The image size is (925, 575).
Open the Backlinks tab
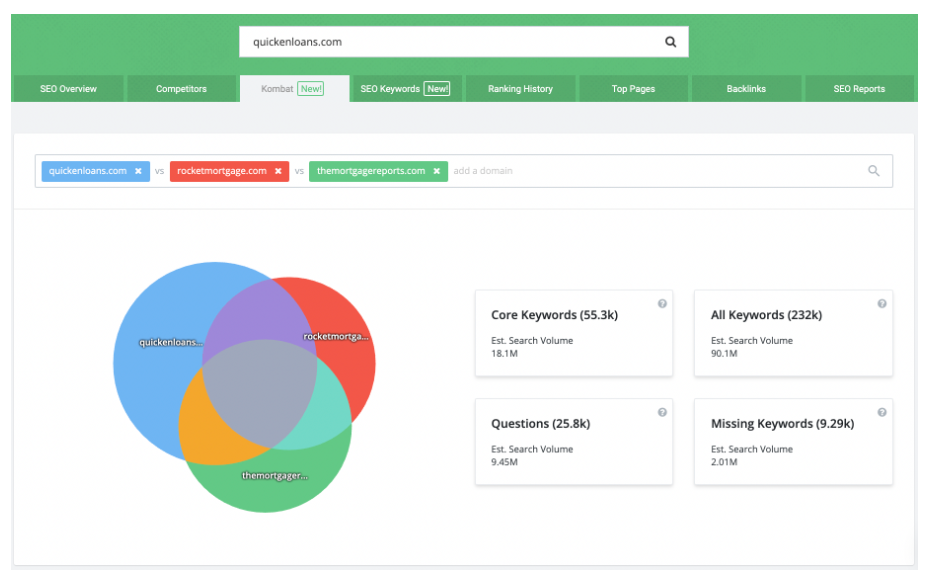pyautogui.click(x=746, y=88)
